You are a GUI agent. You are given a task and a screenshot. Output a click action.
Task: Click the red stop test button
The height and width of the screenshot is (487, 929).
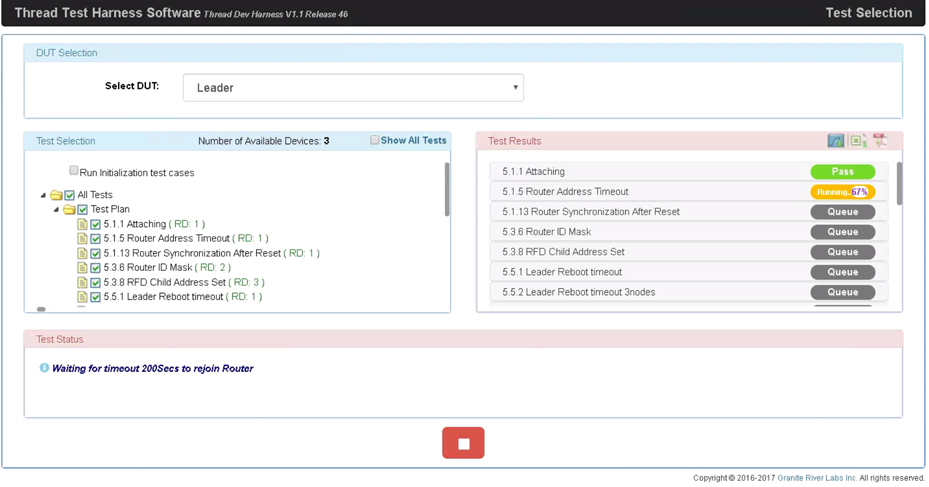[x=463, y=443]
